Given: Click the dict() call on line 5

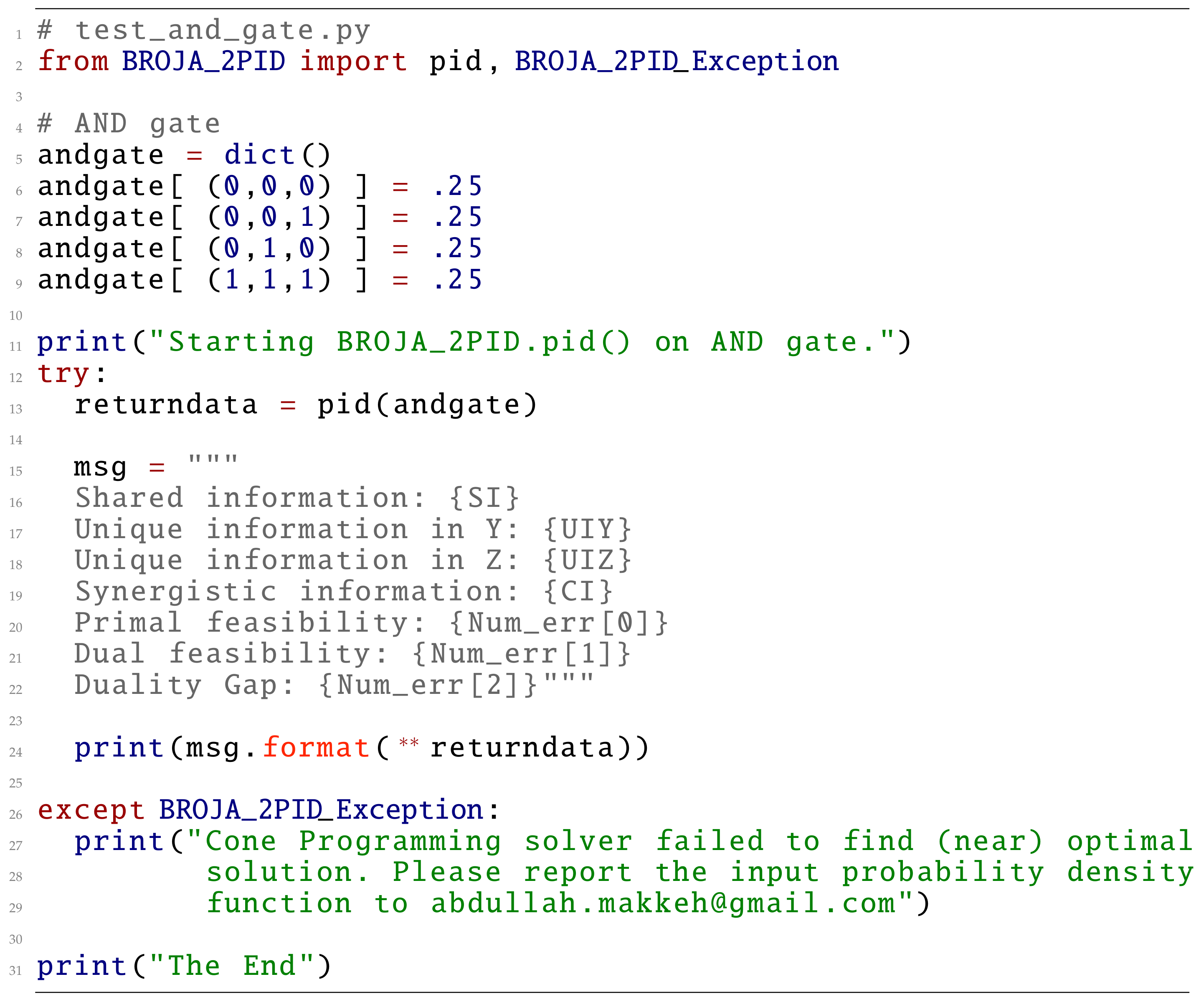Looking at the screenshot, I should 277,155.
